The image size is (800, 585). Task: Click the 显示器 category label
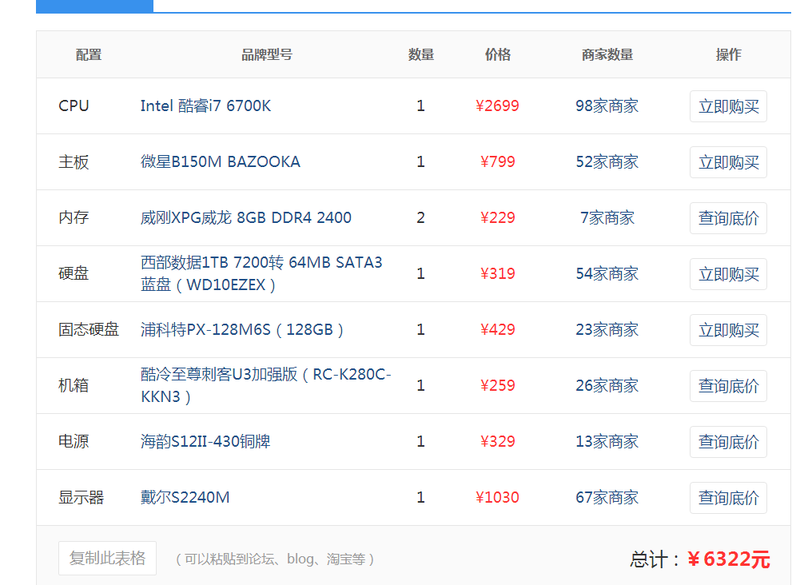click(81, 497)
